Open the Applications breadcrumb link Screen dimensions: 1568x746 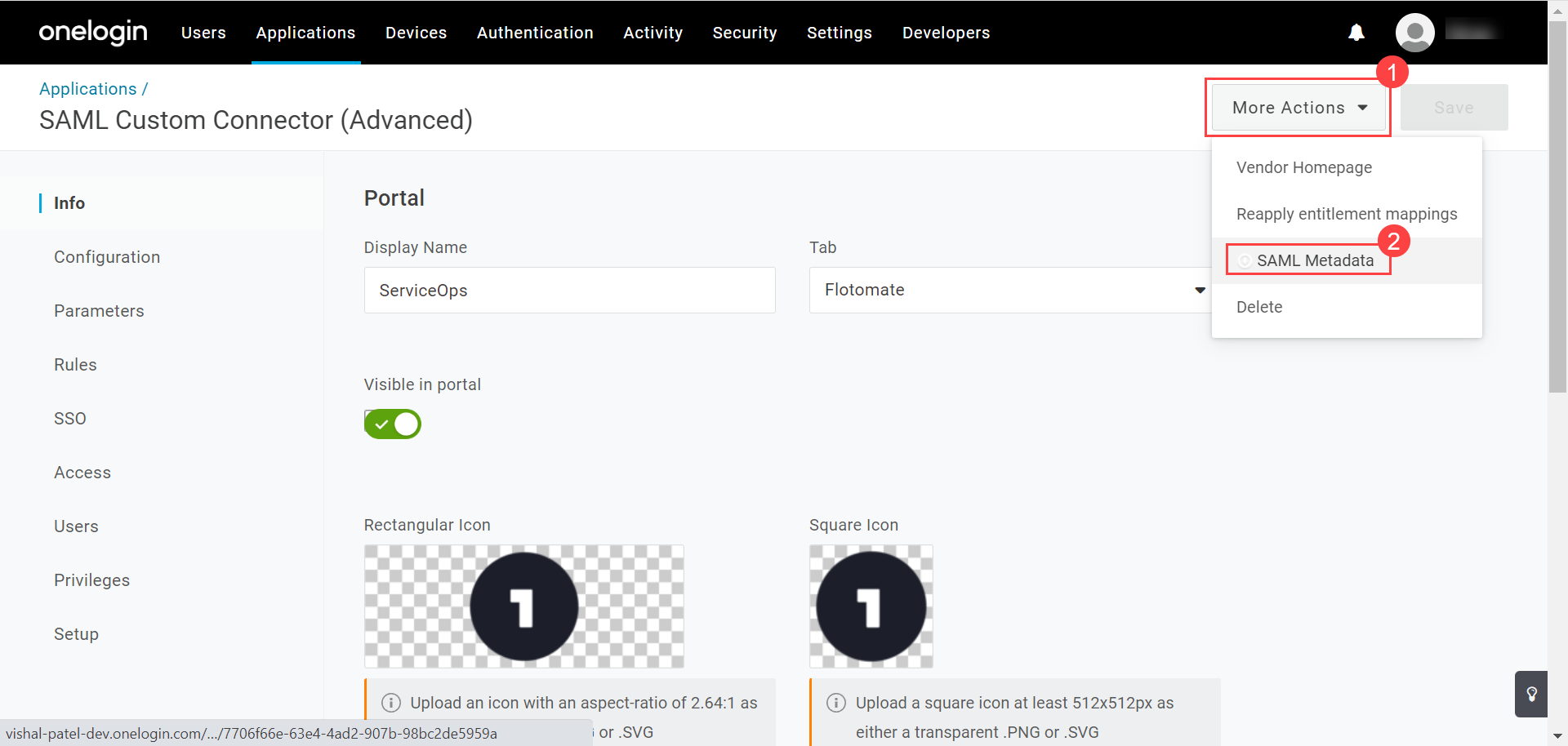pos(87,88)
